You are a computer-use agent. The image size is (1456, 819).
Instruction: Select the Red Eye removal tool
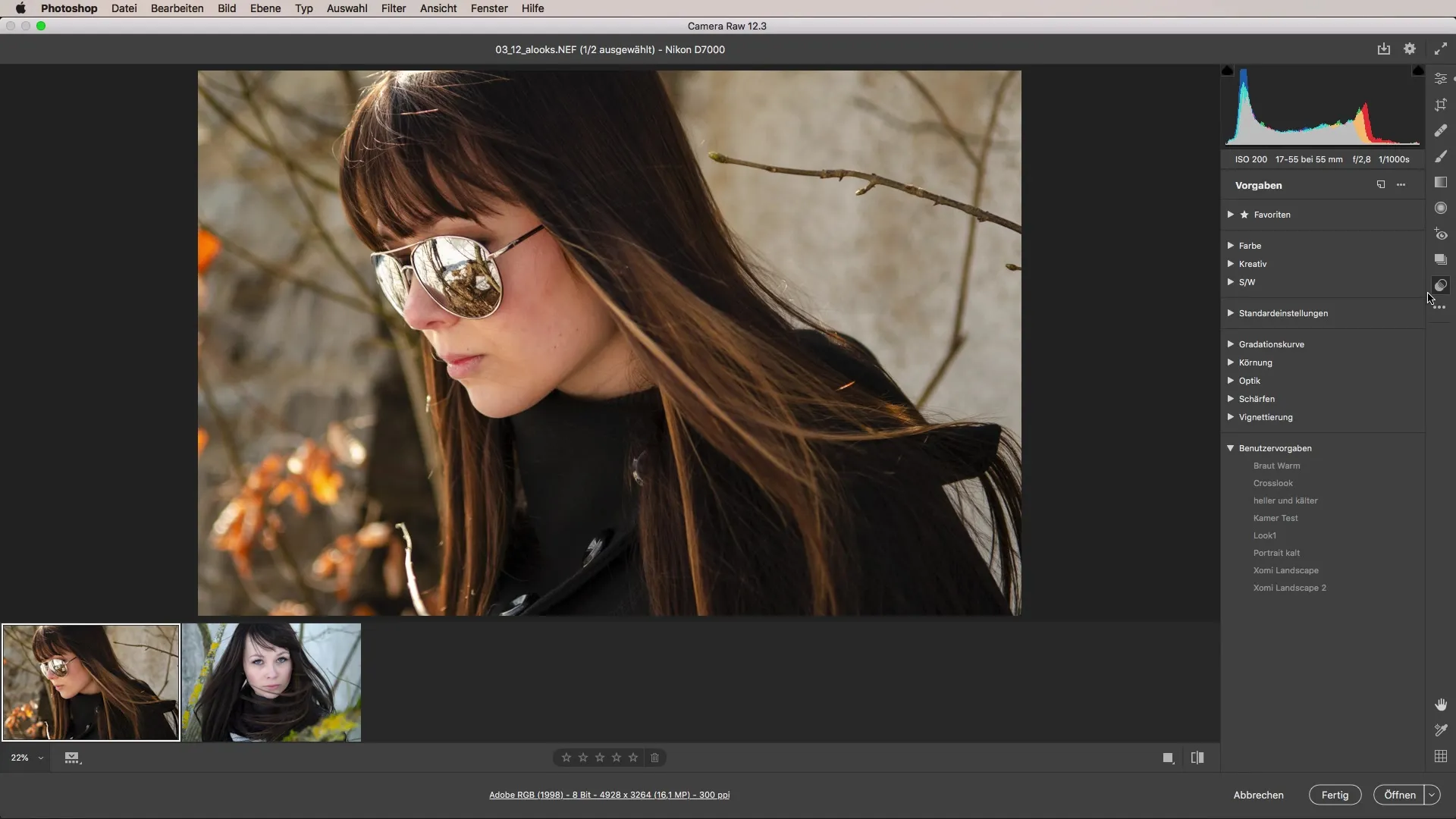(x=1441, y=234)
